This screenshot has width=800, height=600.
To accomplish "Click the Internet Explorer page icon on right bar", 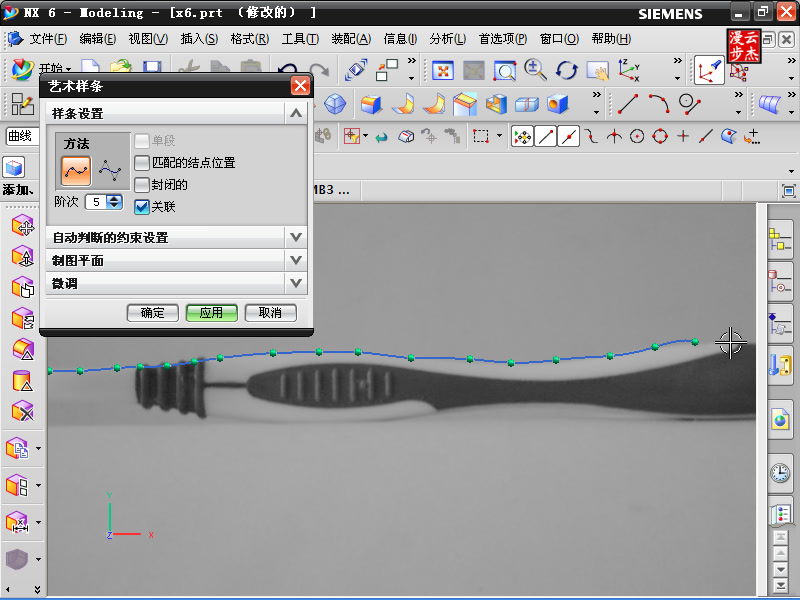I will pos(780,419).
